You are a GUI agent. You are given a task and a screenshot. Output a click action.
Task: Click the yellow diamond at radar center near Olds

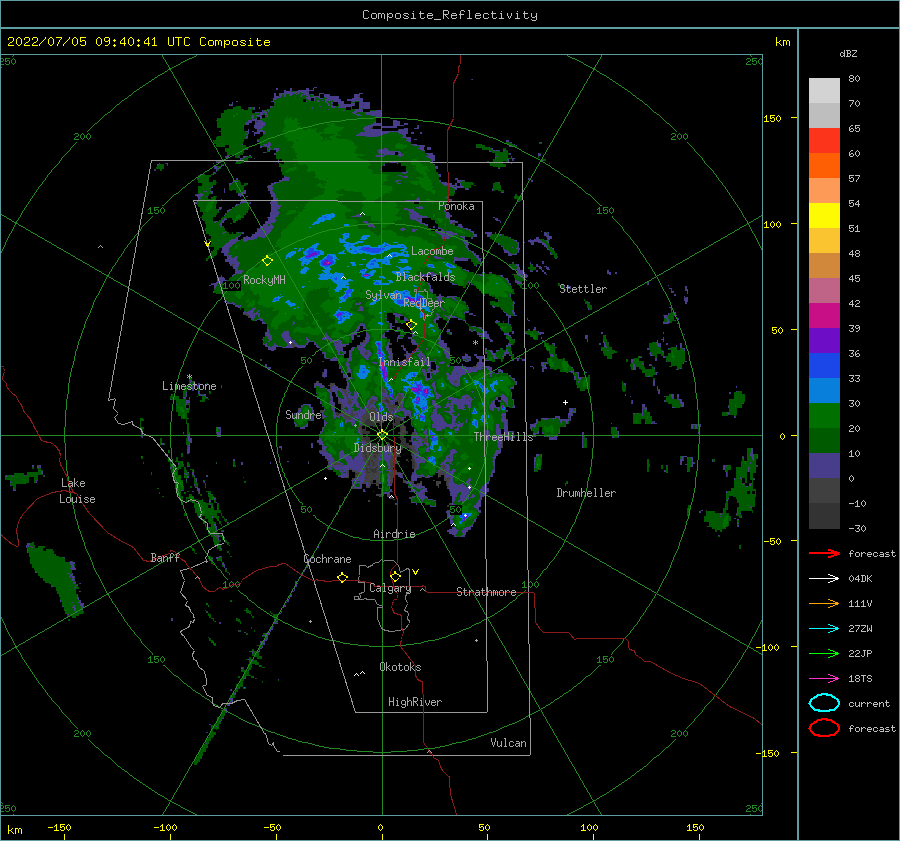382,435
